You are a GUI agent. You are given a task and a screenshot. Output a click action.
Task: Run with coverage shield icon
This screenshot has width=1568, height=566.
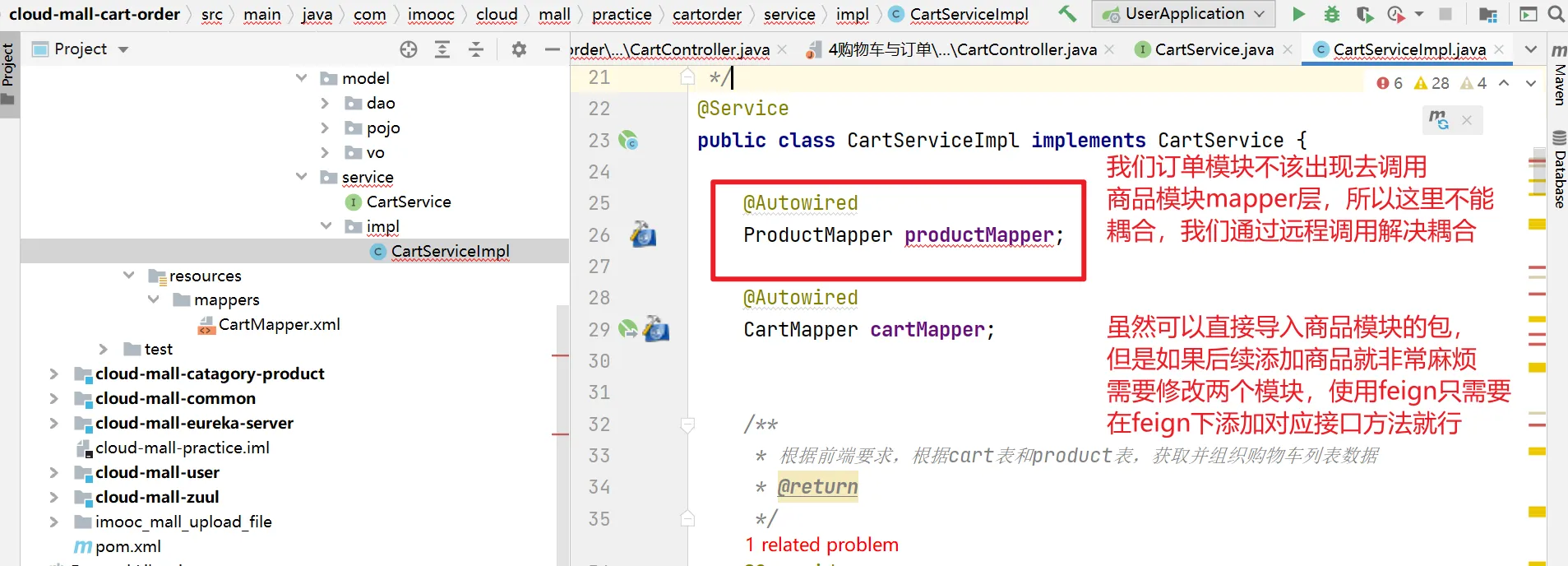click(1364, 14)
